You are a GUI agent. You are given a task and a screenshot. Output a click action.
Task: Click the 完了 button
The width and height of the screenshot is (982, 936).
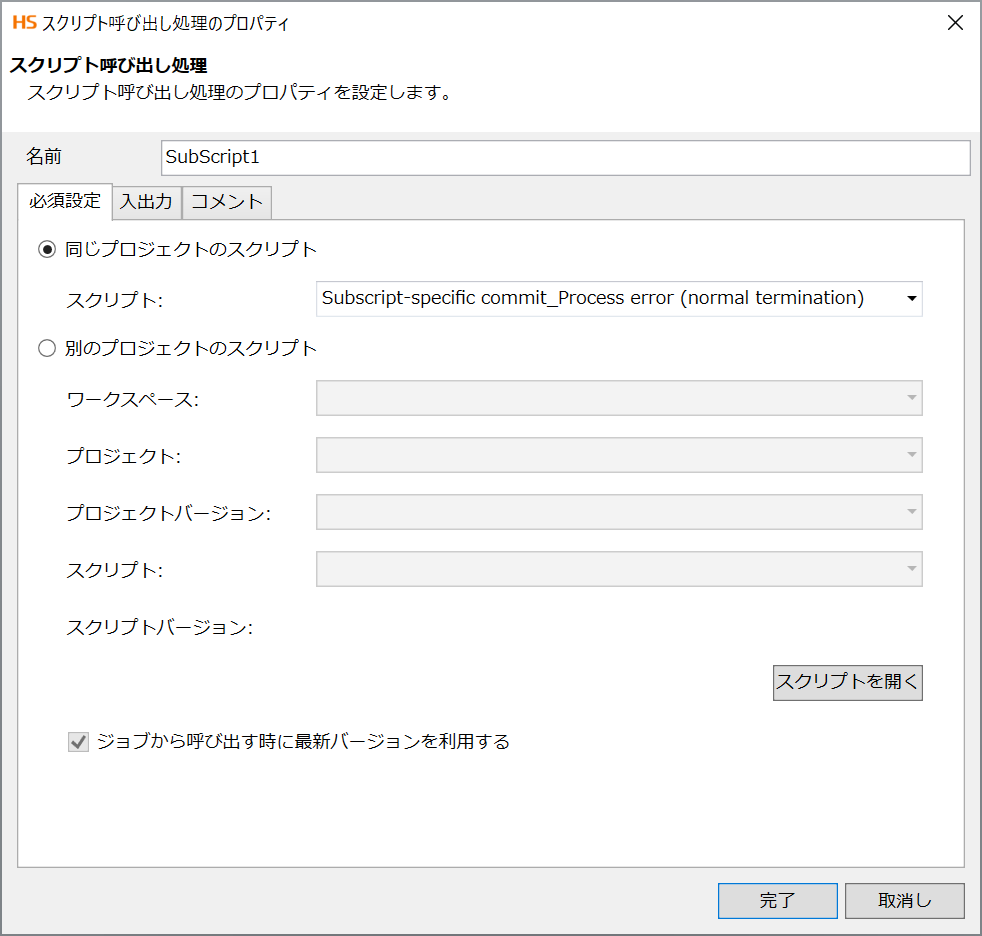[x=777, y=900]
